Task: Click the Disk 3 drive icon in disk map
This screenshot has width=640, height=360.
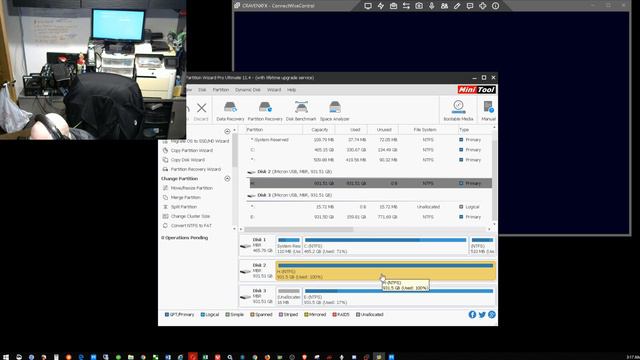Action: click(x=245, y=297)
